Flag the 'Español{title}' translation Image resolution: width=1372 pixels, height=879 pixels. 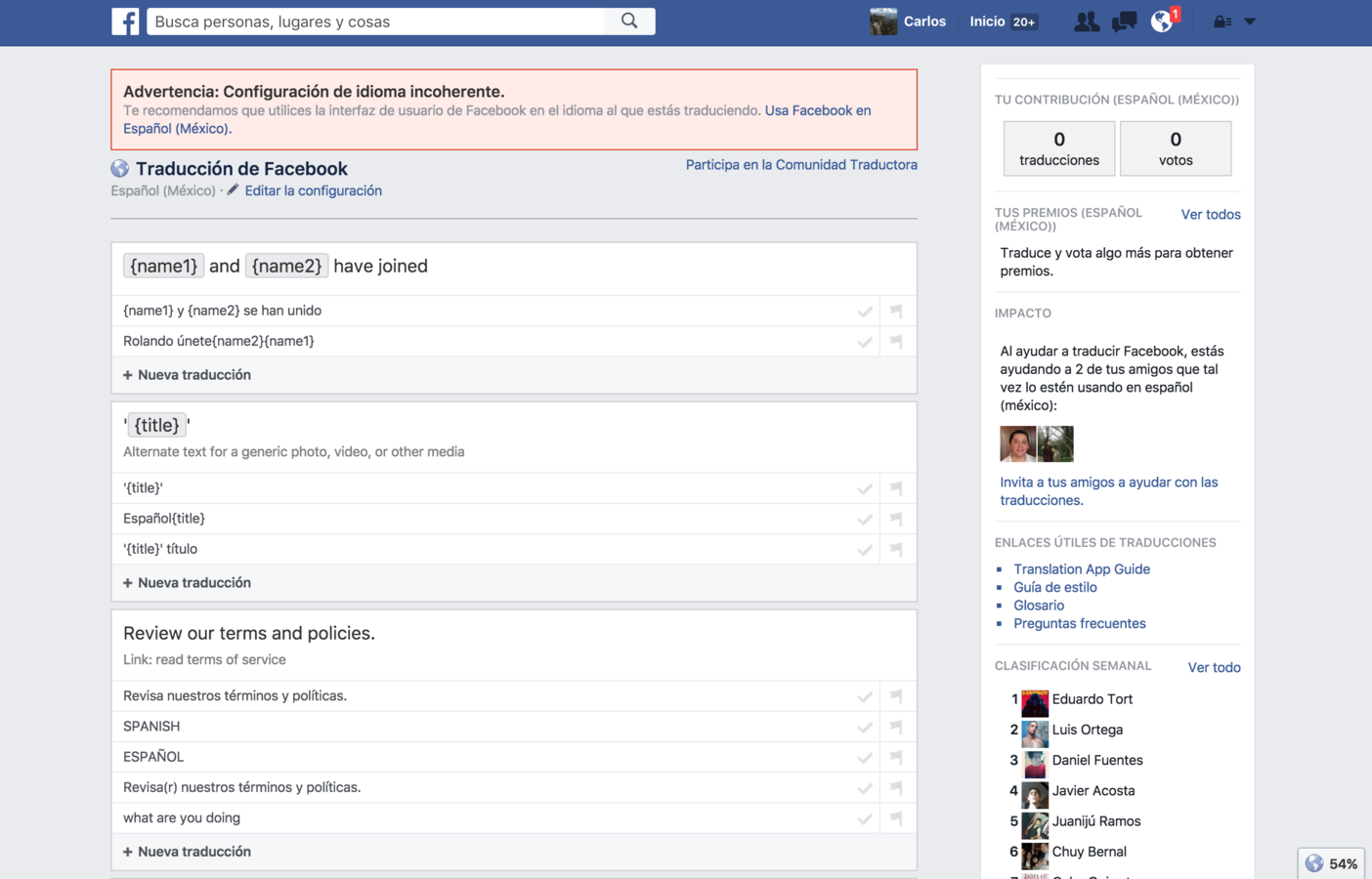[x=896, y=519]
